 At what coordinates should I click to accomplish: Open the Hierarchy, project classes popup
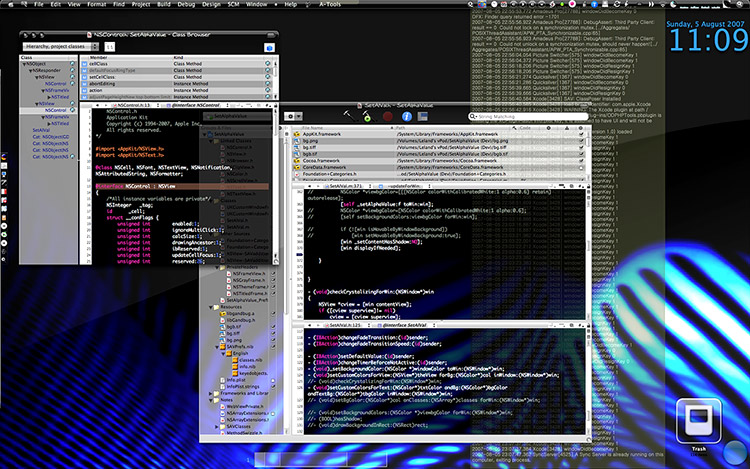pos(61,46)
